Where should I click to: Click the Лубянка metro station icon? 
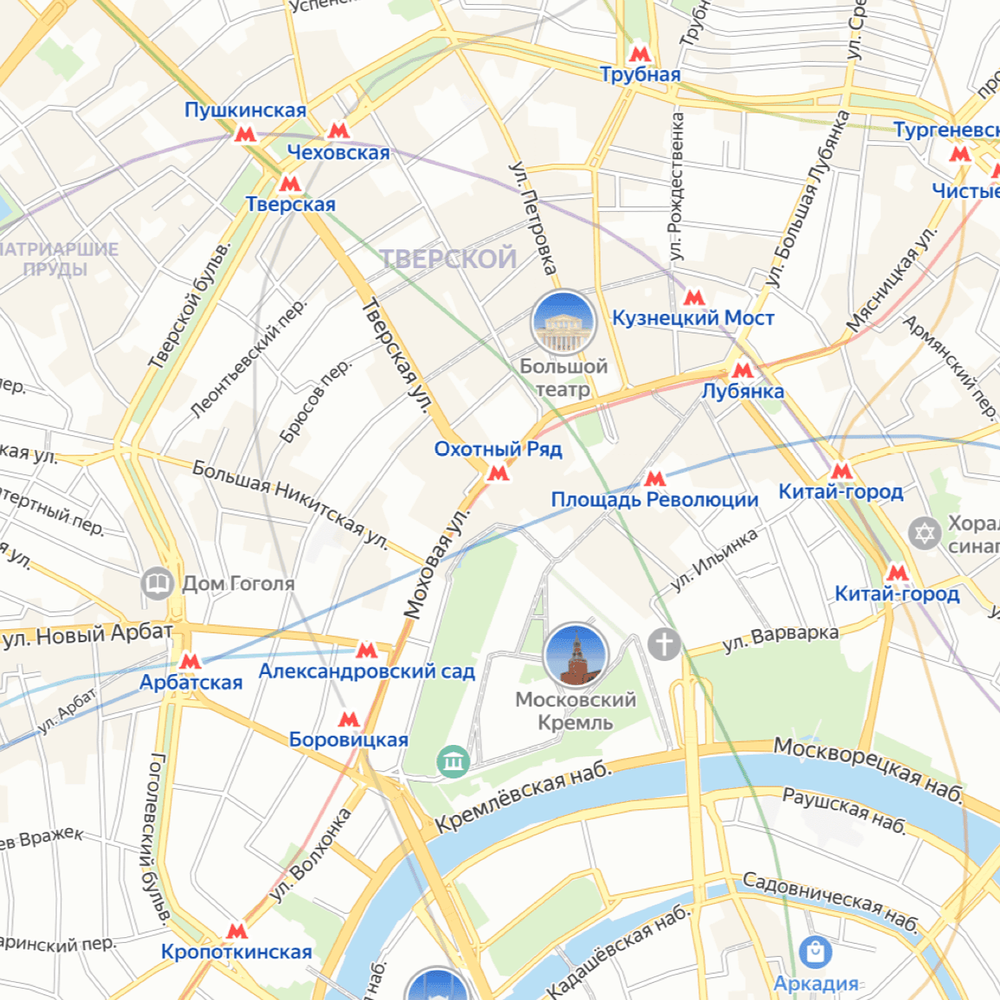[x=742, y=369]
